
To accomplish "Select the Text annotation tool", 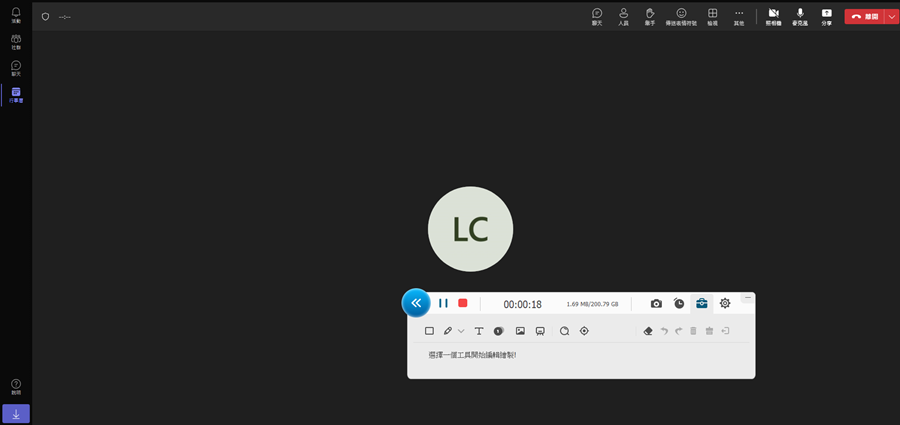I will [x=479, y=331].
